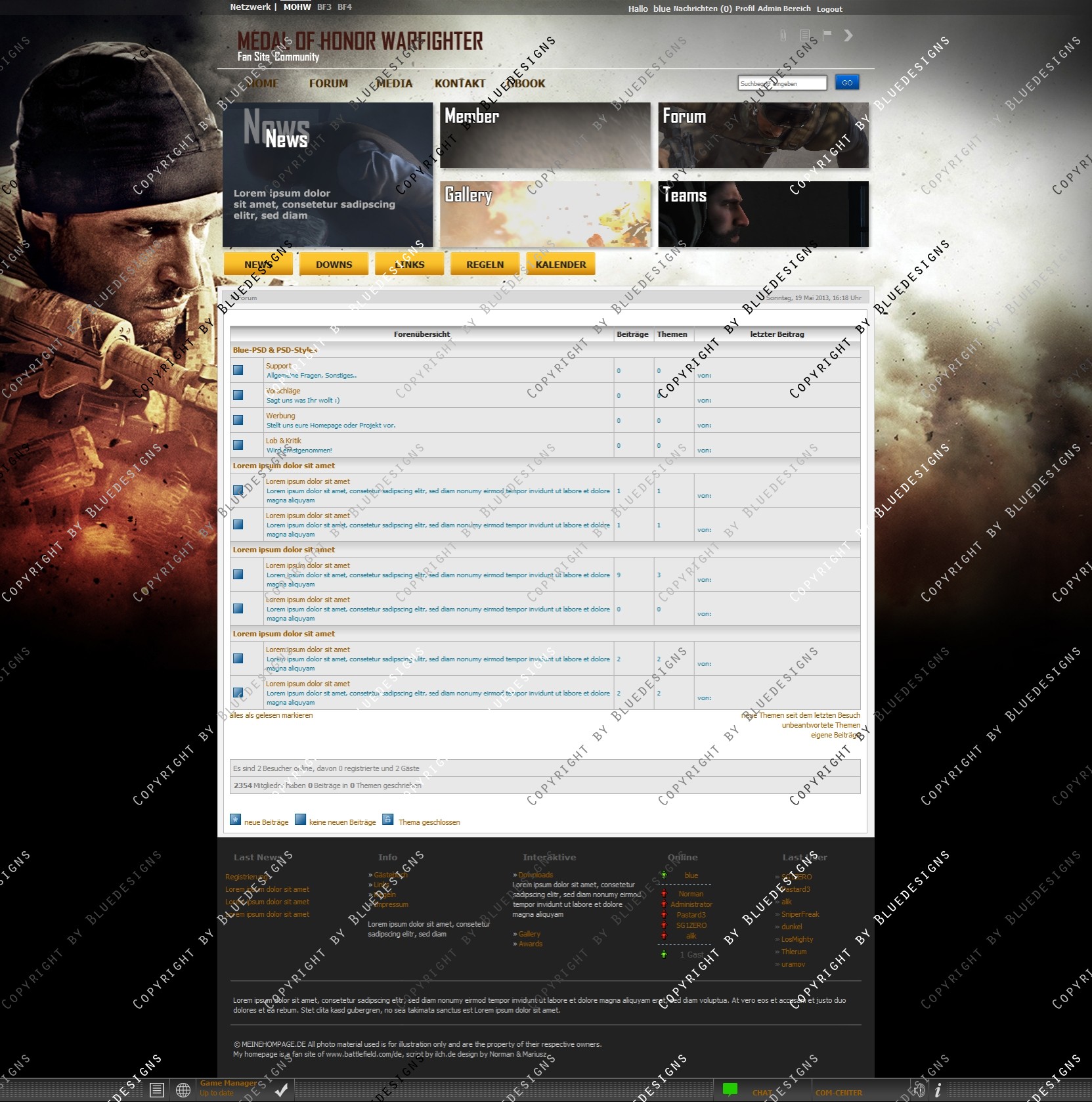The height and width of the screenshot is (1102, 1092).
Task: Click the info 'i' icon in the bottom bar
Action: 938,1090
